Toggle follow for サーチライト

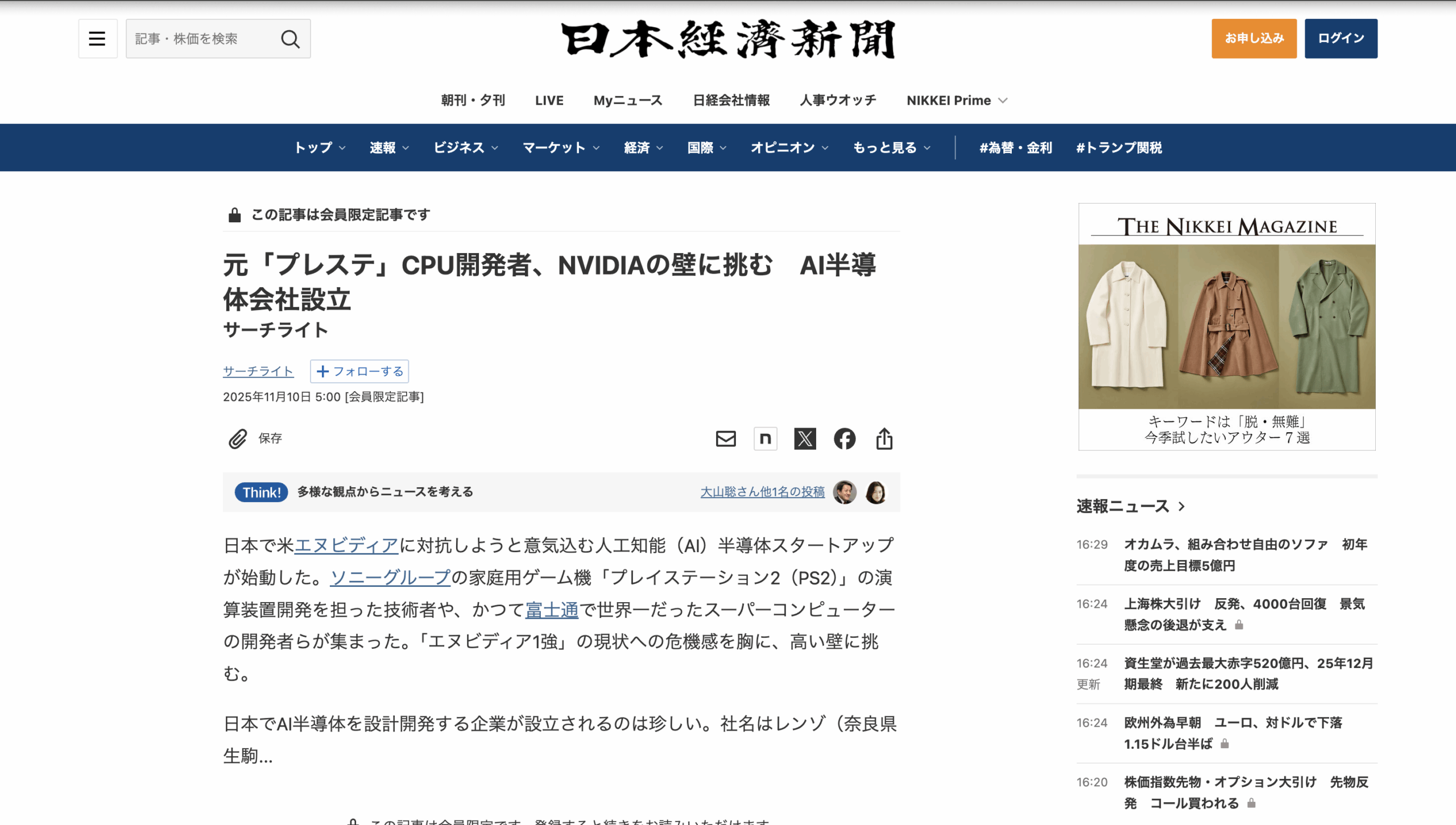pyautogui.click(x=359, y=371)
